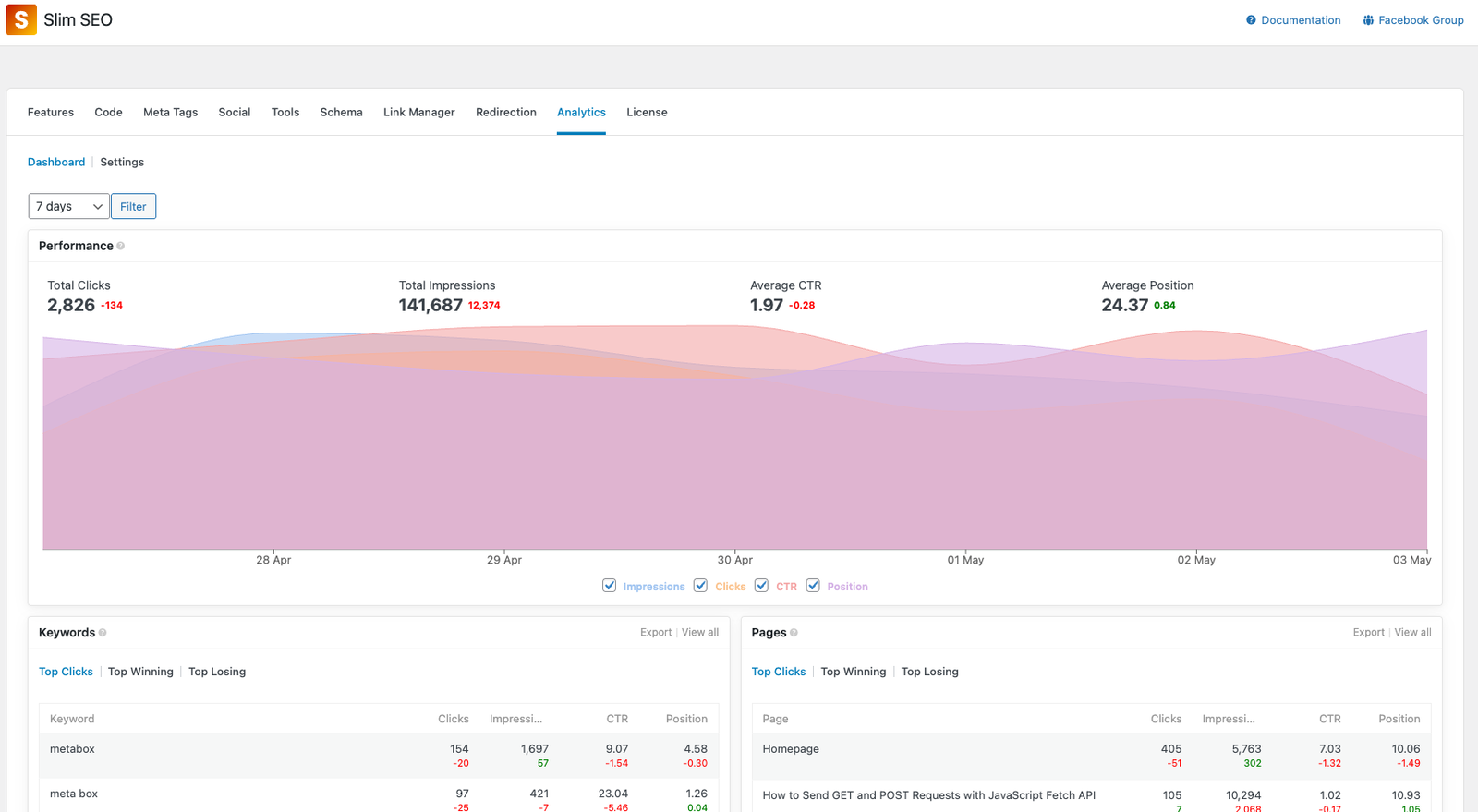Switch to the Link Manager tab
Viewport: 1478px width, 812px height.
(418, 112)
